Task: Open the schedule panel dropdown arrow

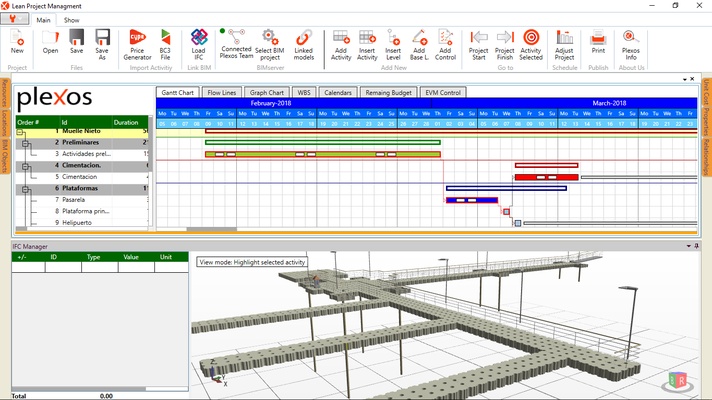Action: [685, 79]
